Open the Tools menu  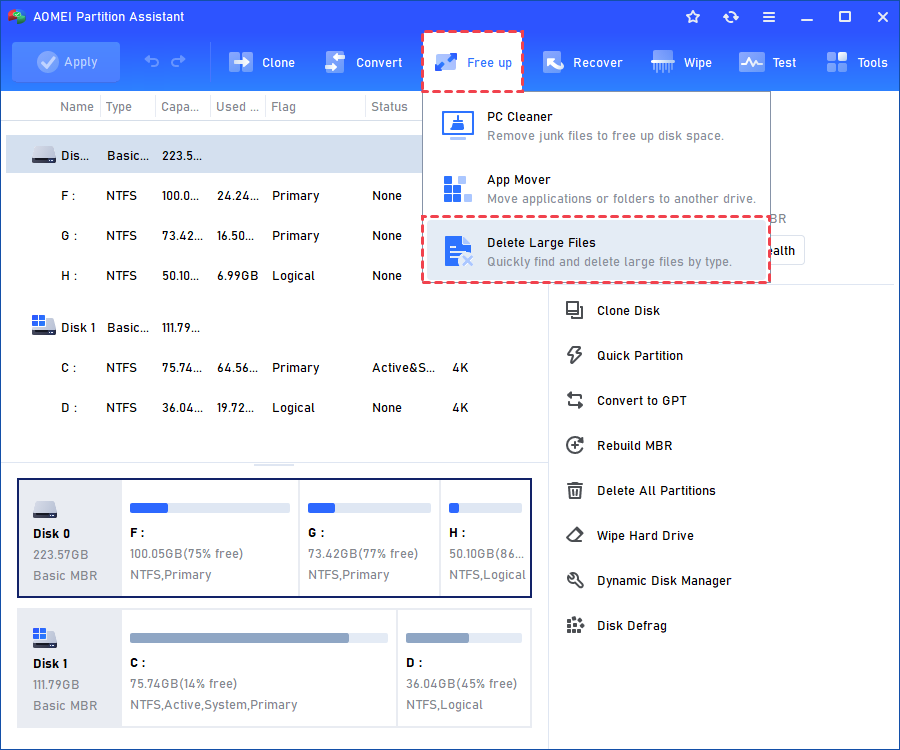856,62
